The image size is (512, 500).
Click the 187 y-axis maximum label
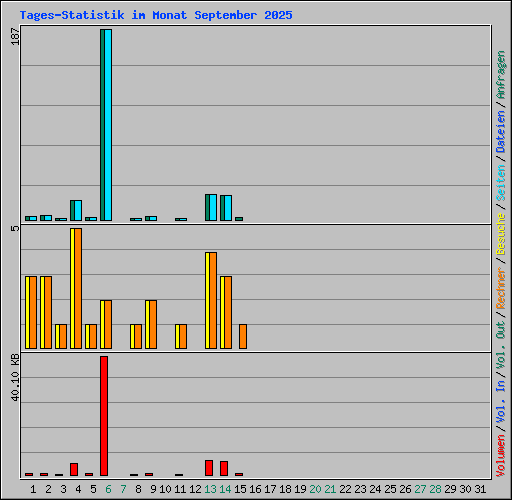(x=15, y=36)
